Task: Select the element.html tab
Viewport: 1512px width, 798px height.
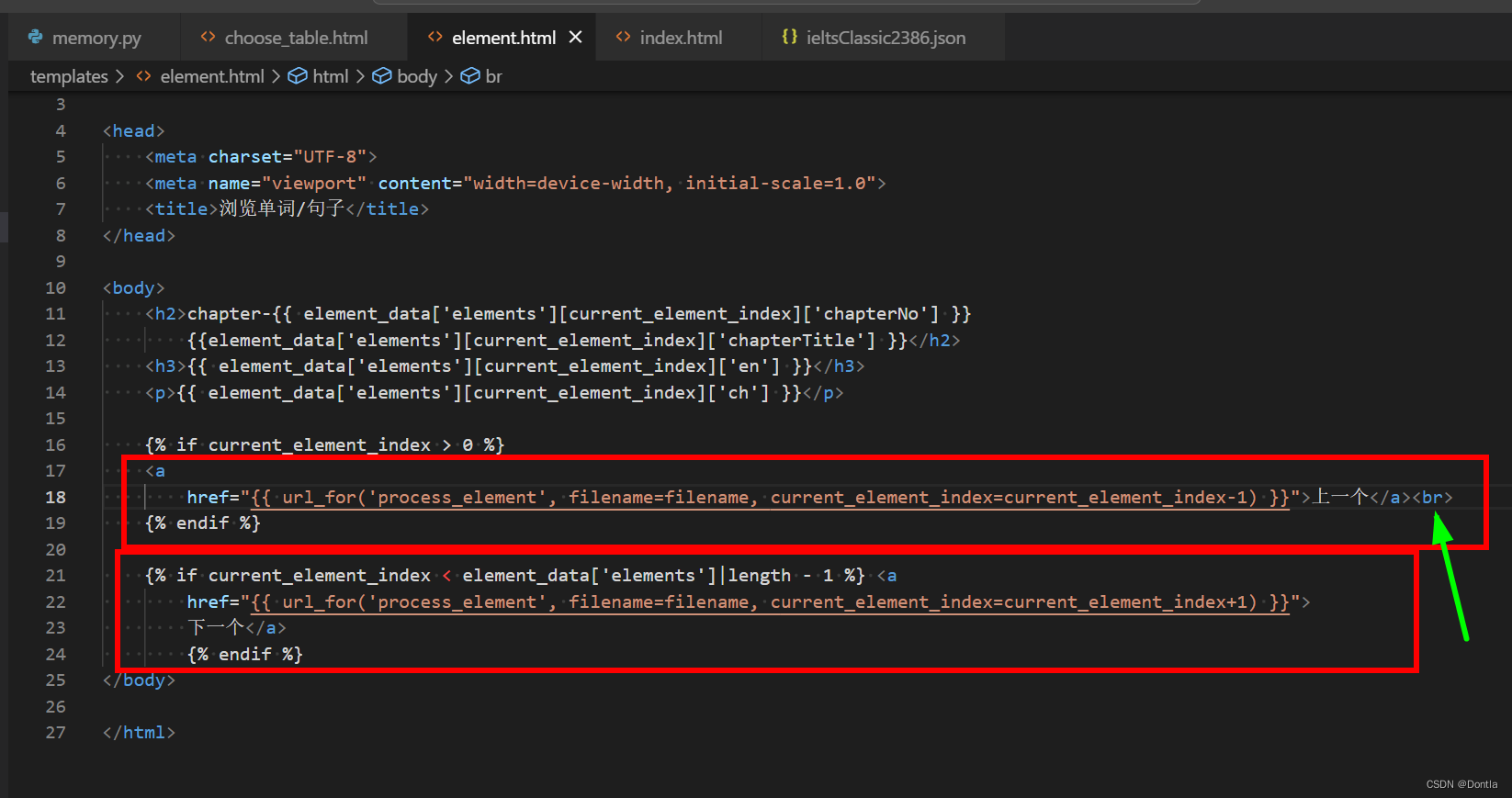Action: 503,38
